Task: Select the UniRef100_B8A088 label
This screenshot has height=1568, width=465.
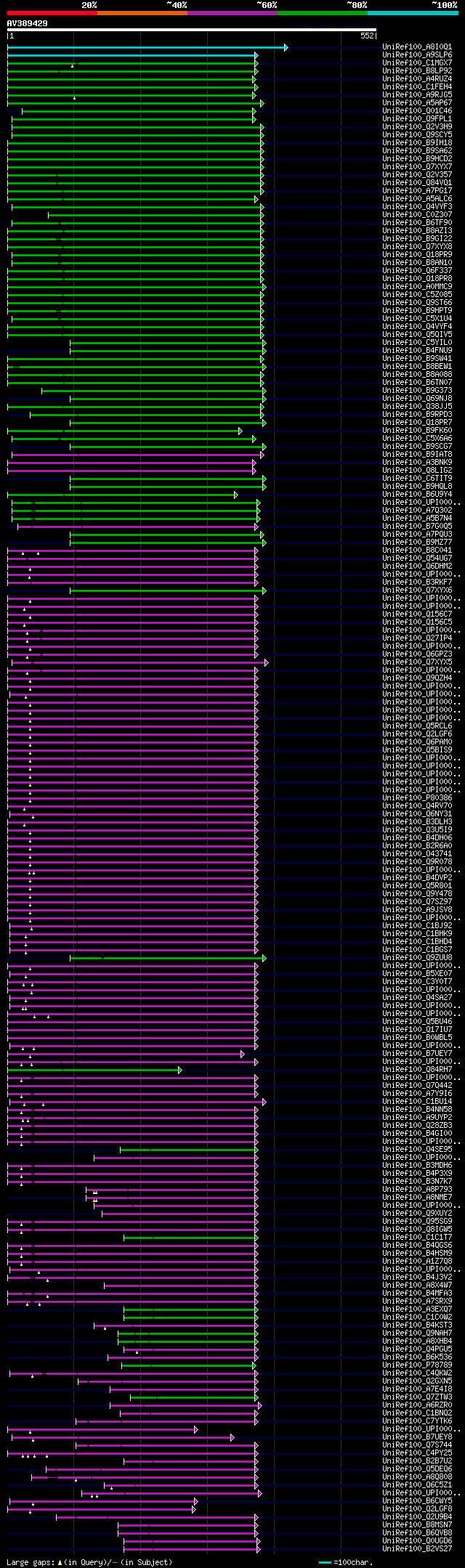Action: pyautogui.click(x=417, y=375)
